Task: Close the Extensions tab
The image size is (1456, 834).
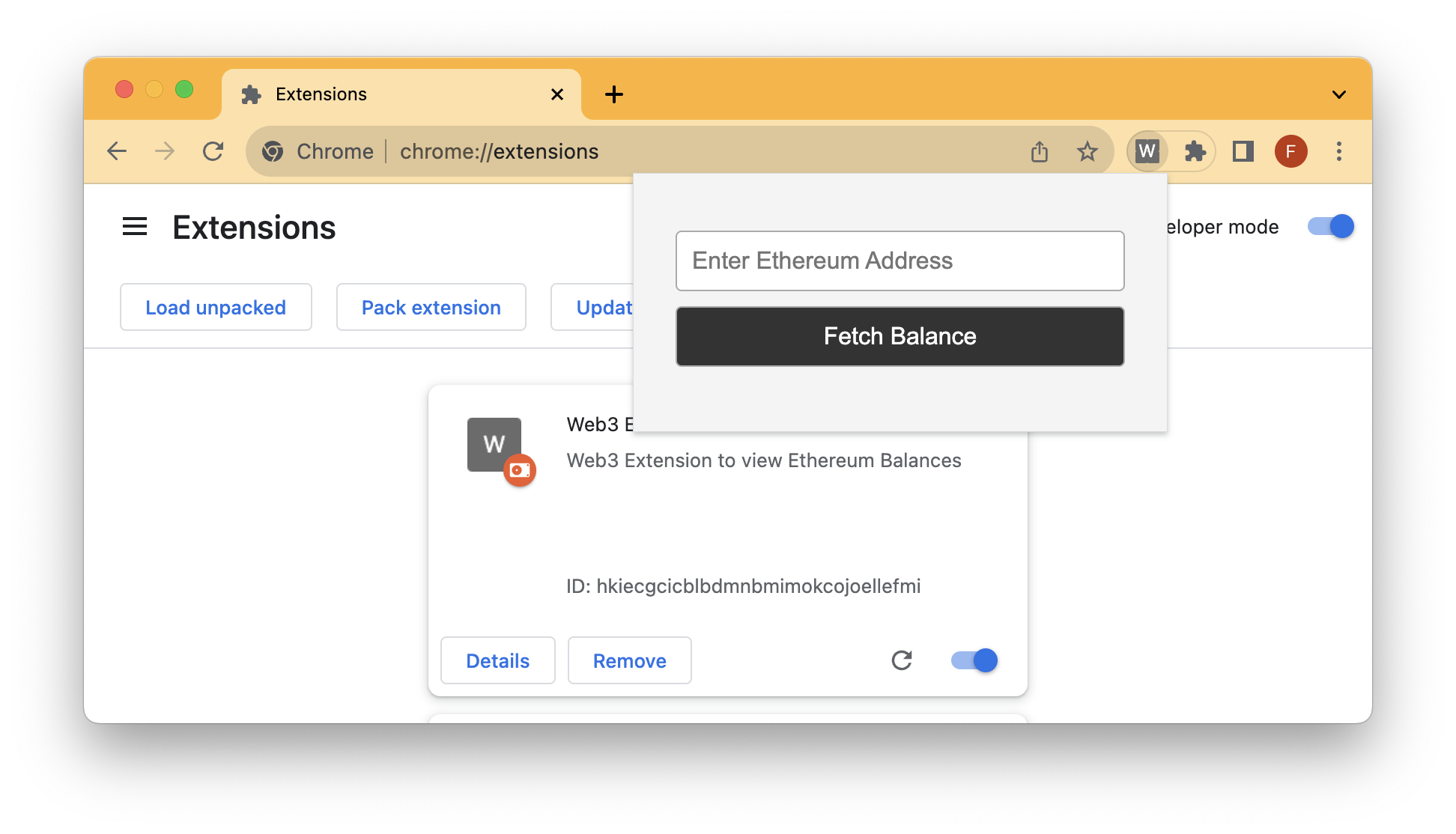Action: coord(557,94)
